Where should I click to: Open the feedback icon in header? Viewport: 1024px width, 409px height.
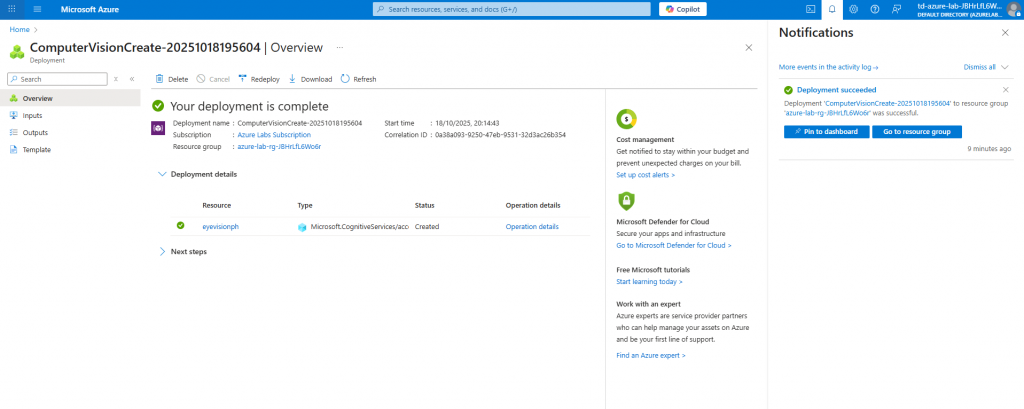click(896, 9)
